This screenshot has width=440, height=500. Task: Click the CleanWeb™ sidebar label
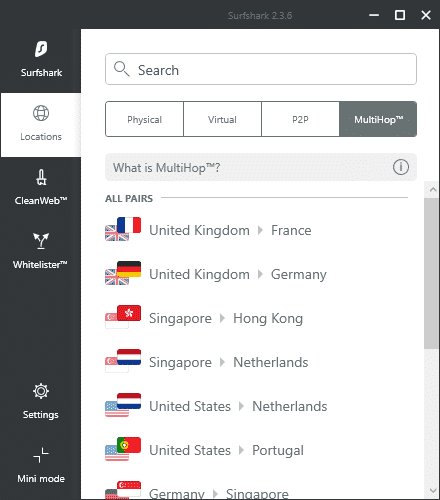tap(41, 201)
